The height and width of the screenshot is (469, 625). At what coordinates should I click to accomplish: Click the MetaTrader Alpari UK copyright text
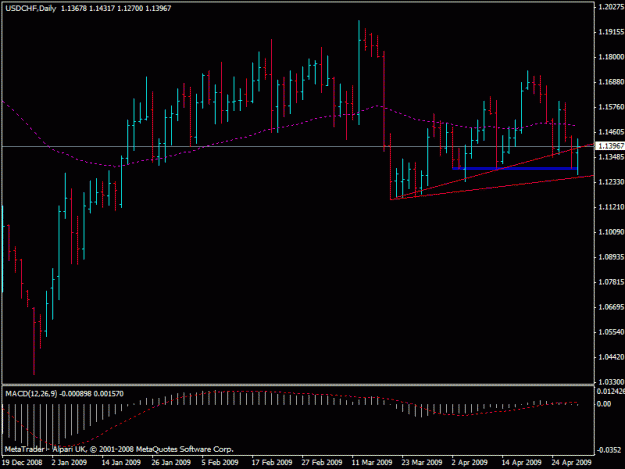point(119,449)
